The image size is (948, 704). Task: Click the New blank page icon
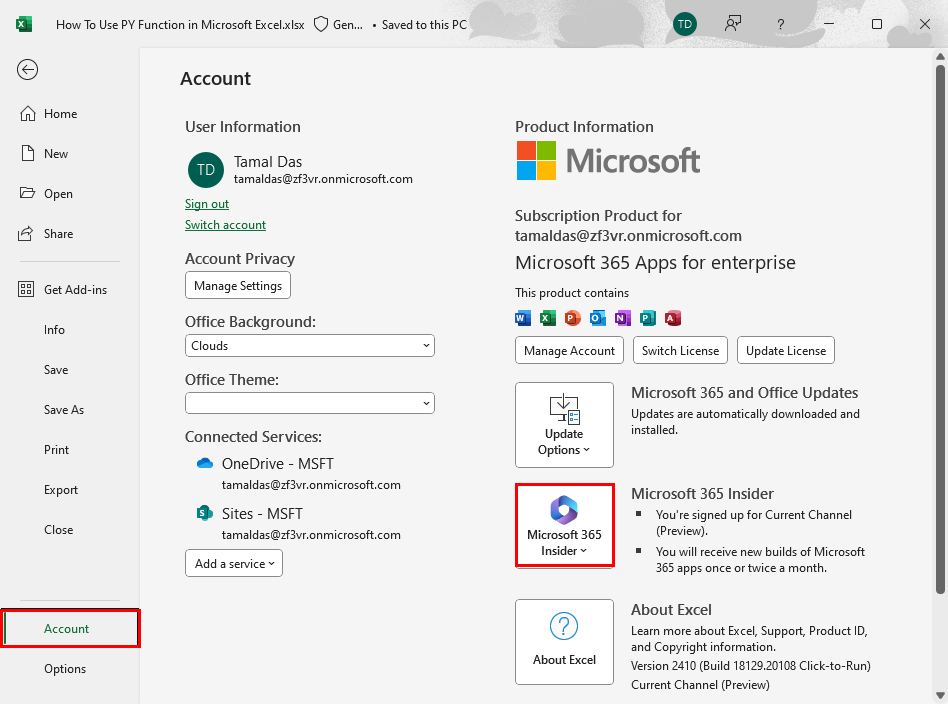pos(28,154)
